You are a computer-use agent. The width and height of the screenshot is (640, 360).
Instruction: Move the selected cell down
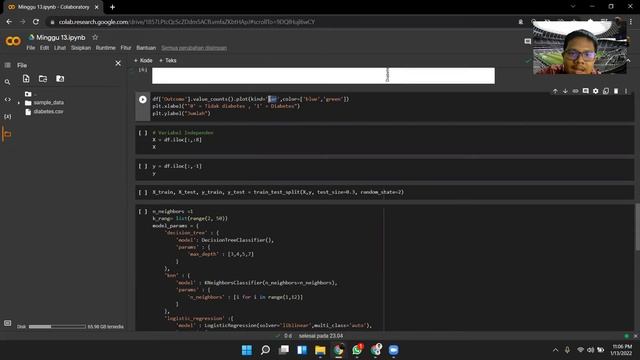565,91
